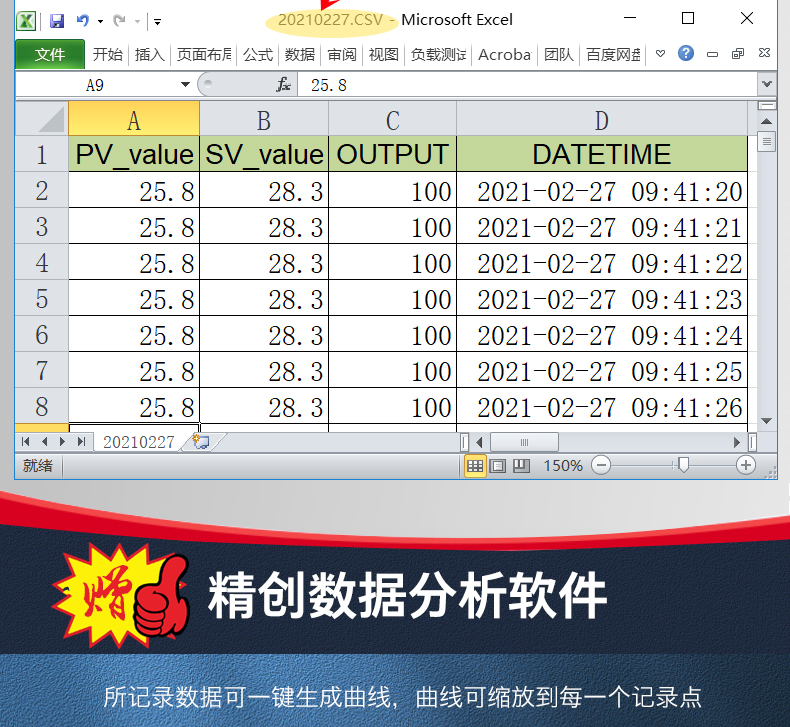Click the Save icon in quick access toolbar

pyautogui.click(x=57, y=20)
